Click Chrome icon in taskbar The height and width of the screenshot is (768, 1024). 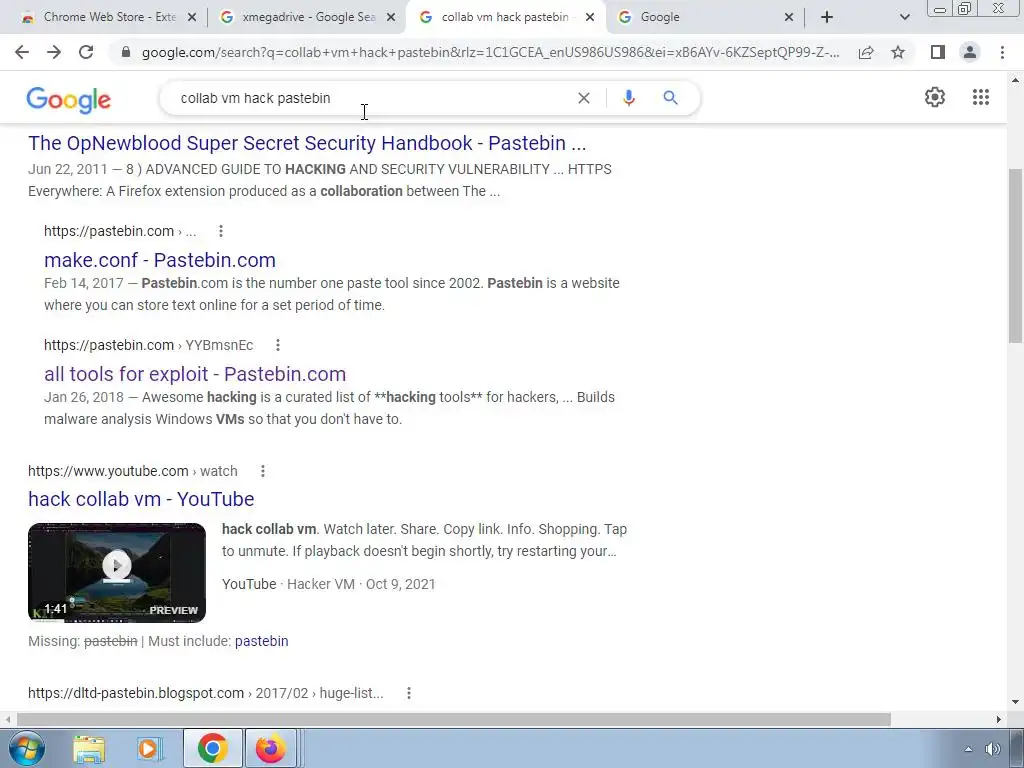click(x=212, y=748)
